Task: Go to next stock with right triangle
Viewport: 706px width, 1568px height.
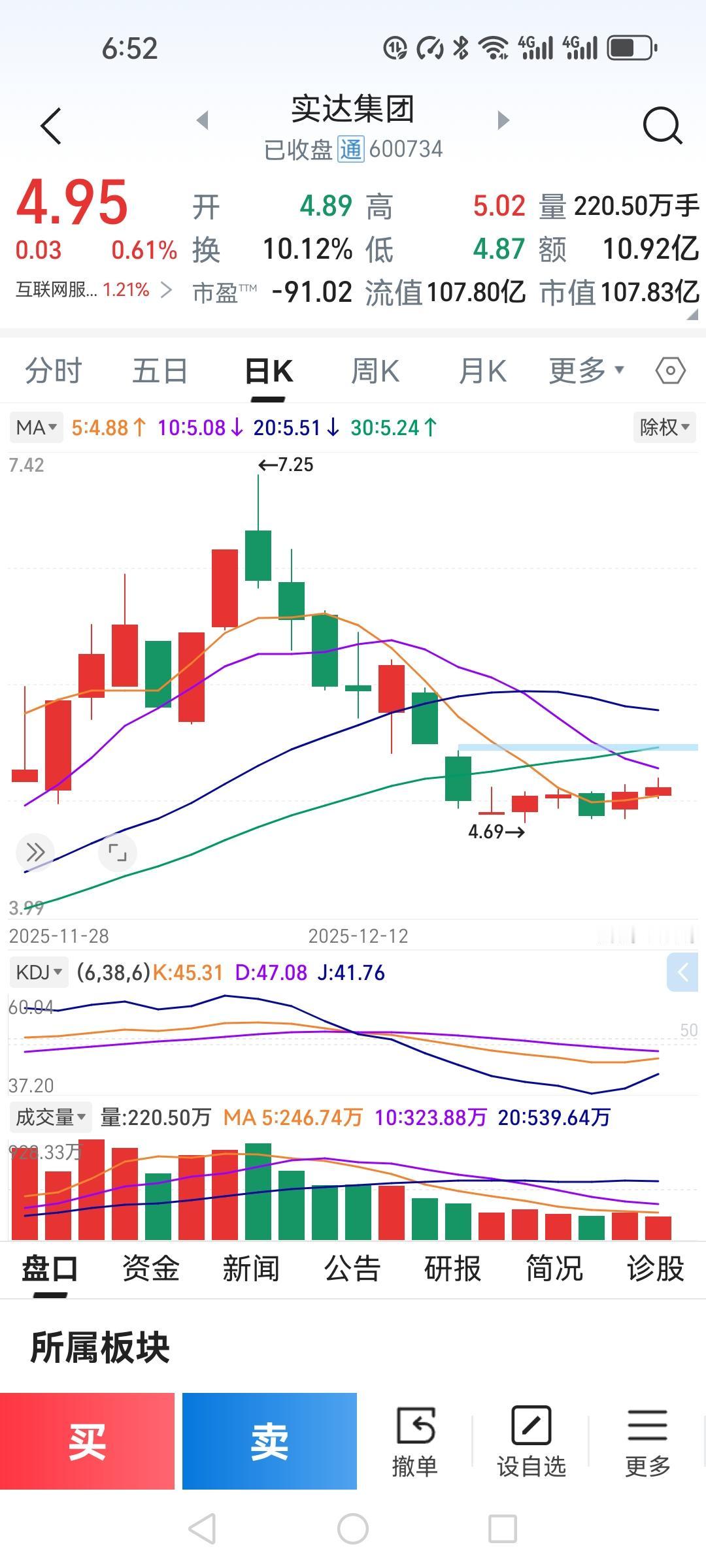Action: (x=503, y=120)
